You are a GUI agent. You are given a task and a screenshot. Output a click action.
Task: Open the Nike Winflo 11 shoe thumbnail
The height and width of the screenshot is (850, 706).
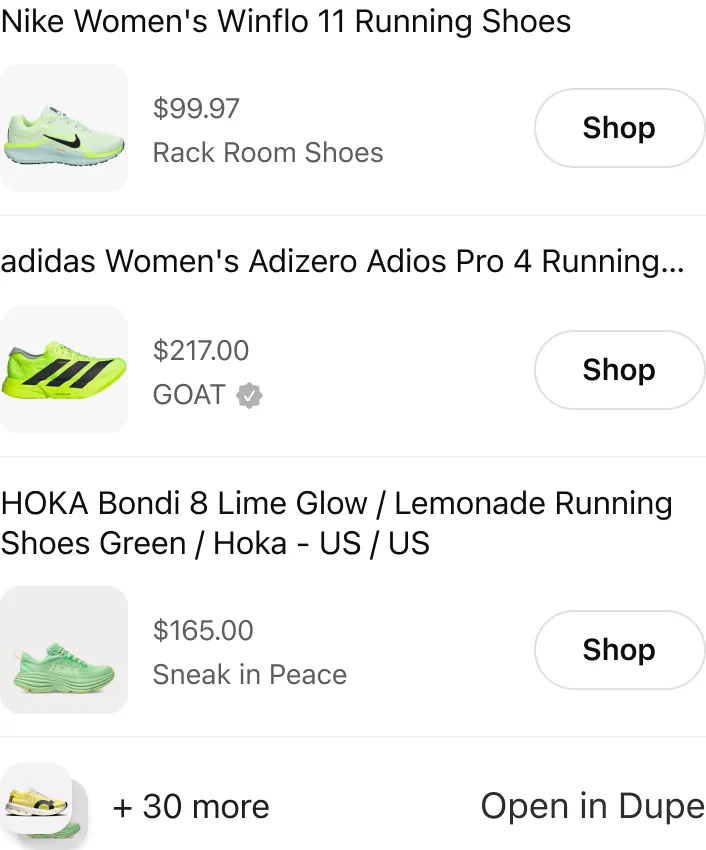point(64,127)
